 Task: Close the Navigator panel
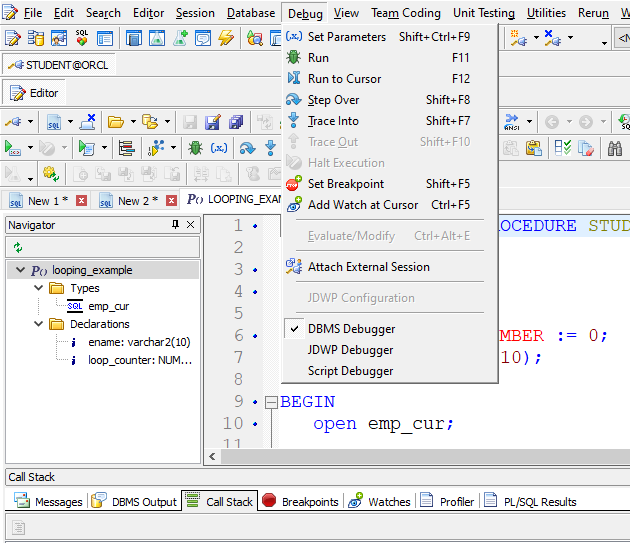coord(190,224)
